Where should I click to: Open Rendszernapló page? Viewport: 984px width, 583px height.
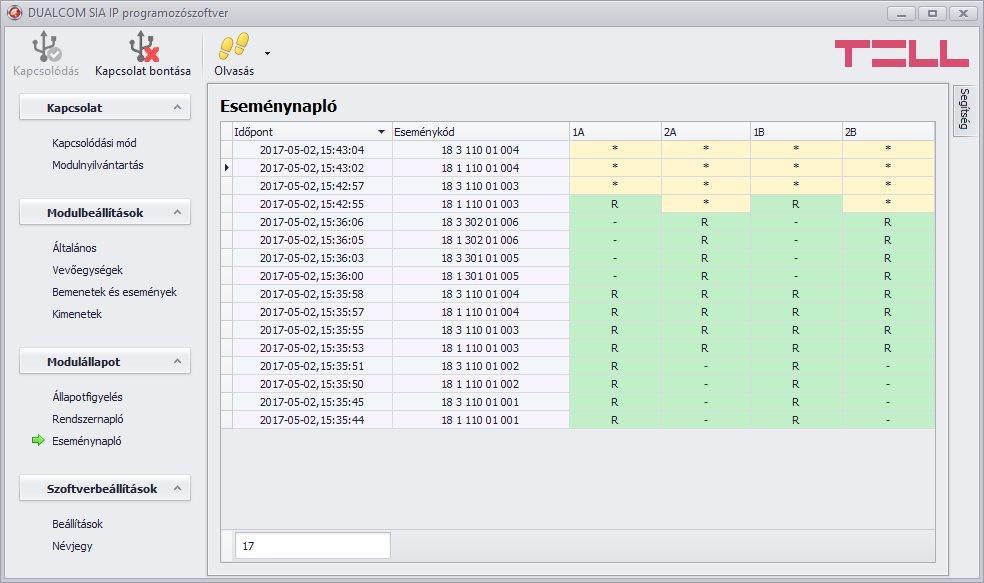coord(88,419)
